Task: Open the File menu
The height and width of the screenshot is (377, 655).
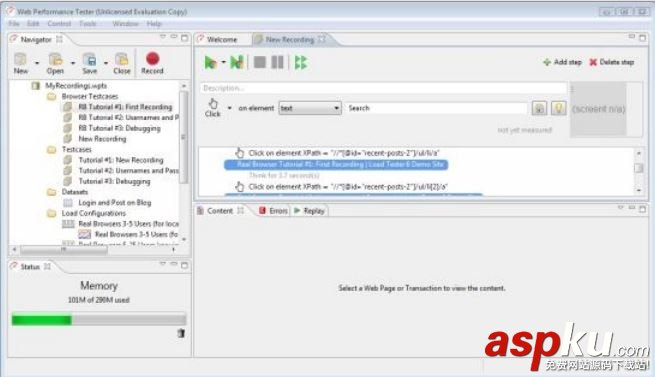Action: tap(14, 23)
